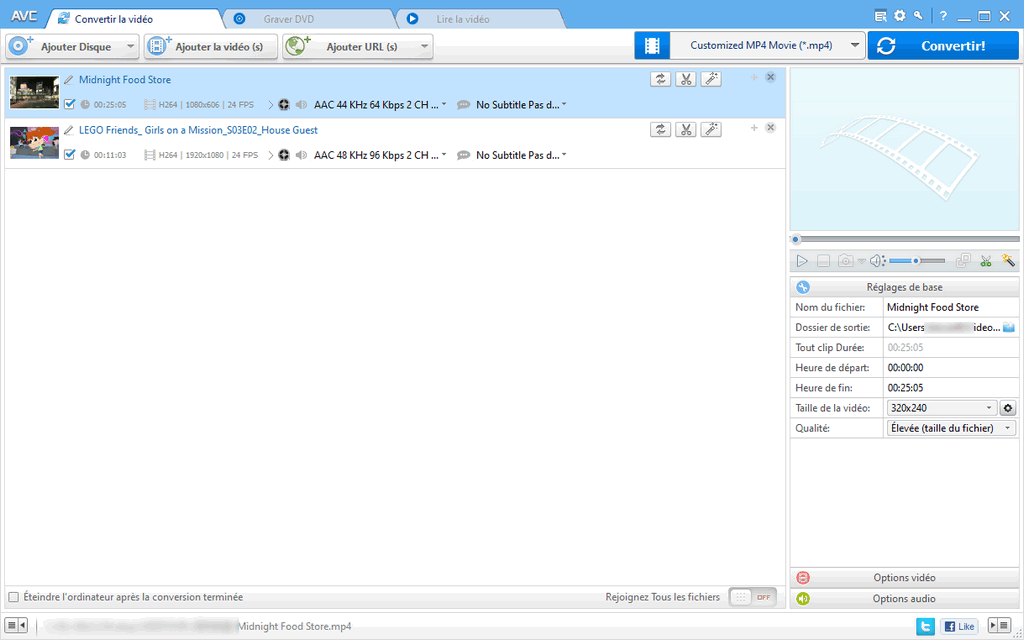Click the Heure de départ time field
The image size is (1024, 640).
tap(951, 368)
